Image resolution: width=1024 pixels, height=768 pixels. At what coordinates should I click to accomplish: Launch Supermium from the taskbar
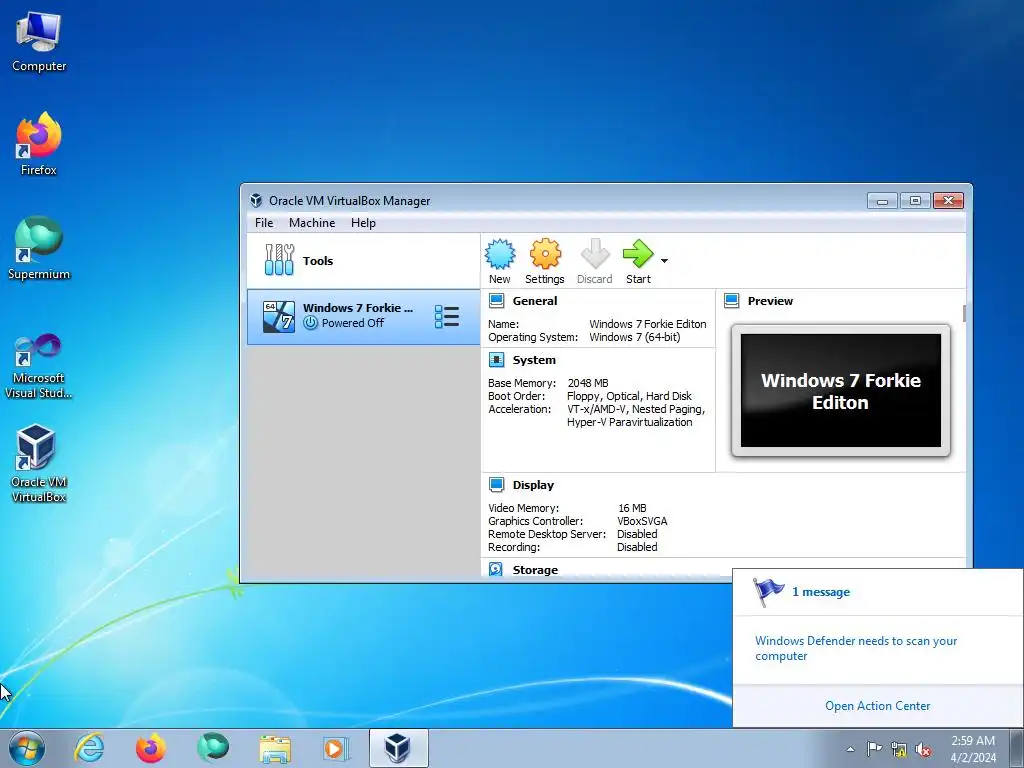click(x=213, y=748)
